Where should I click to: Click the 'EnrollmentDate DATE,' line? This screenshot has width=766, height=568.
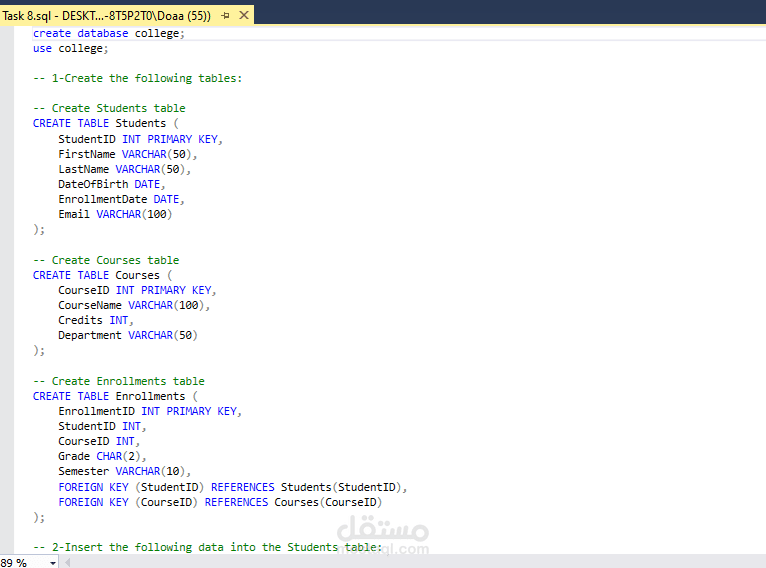click(121, 199)
